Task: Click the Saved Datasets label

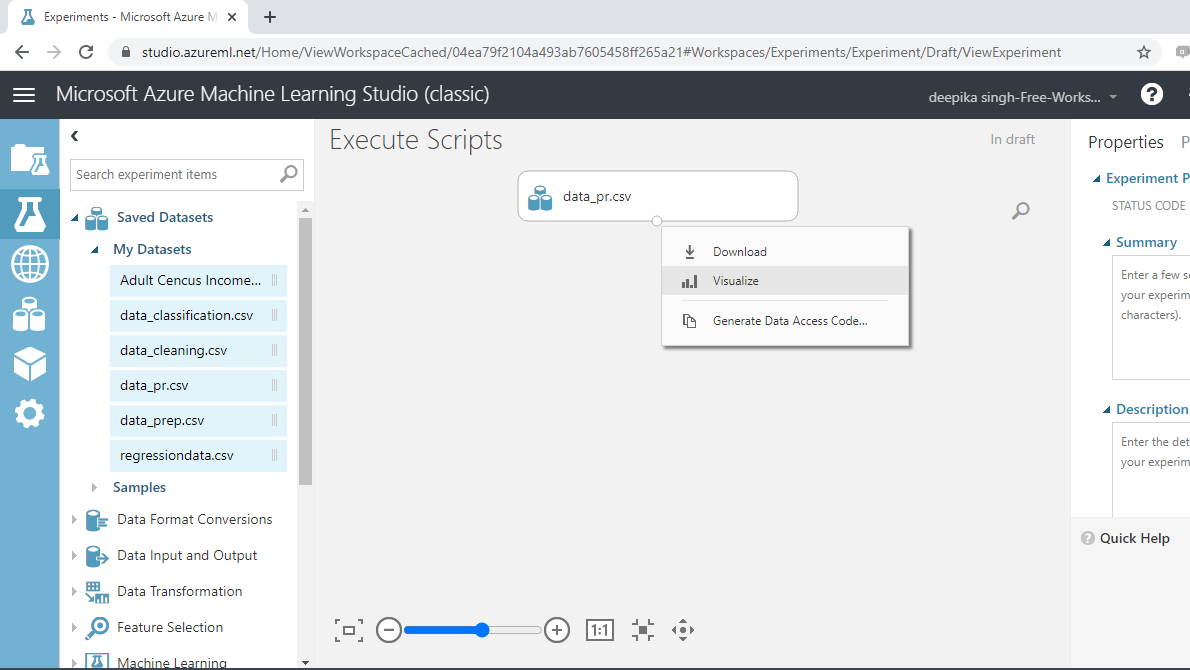Action: click(x=165, y=218)
